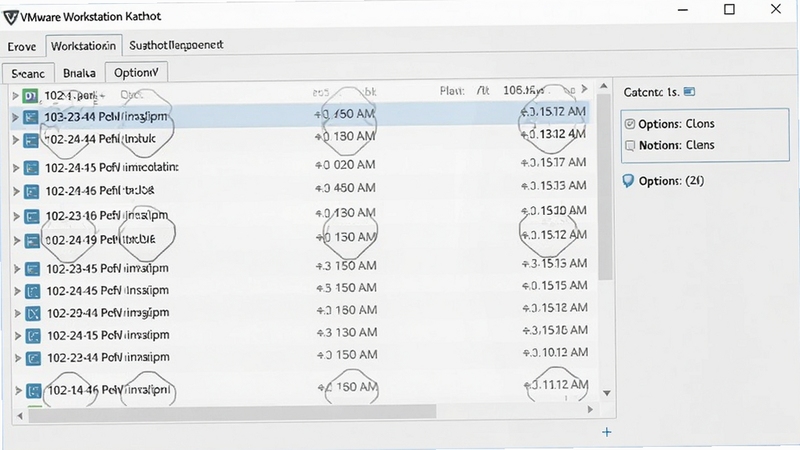Click the 0 450 AM time cell
Image resolution: width=800 pixels, height=450 pixels.
(x=345, y=188)
